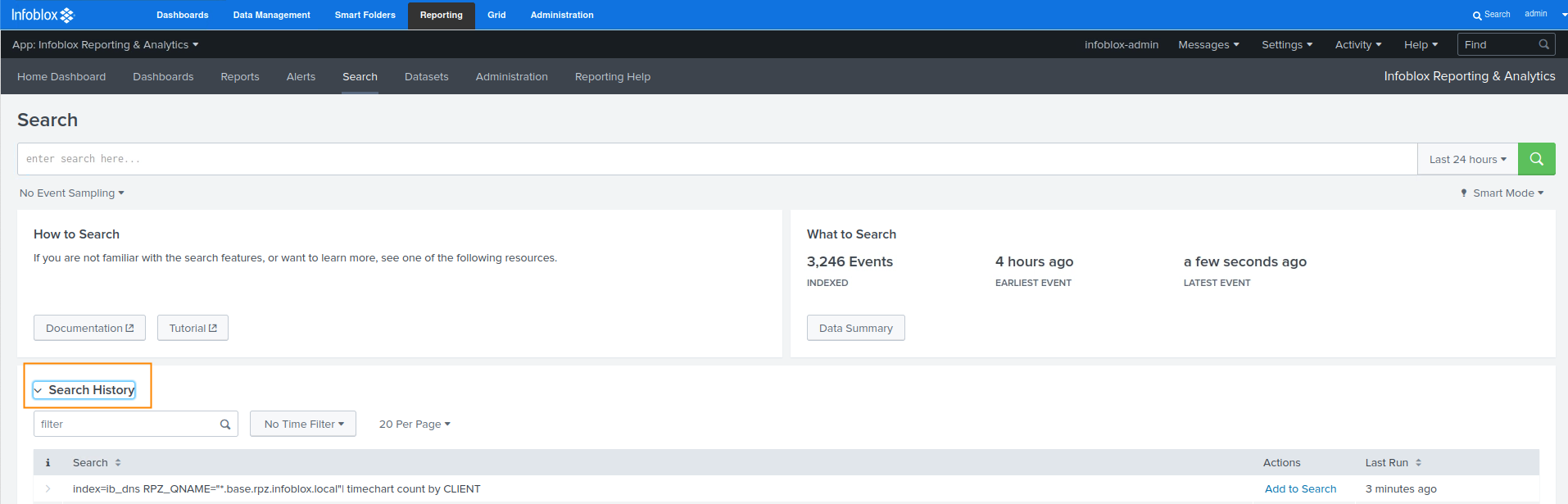Open the App: Infoblox Reporting & Analytics menu
The image size is (1568, 504).
click(x=105, y=45)
